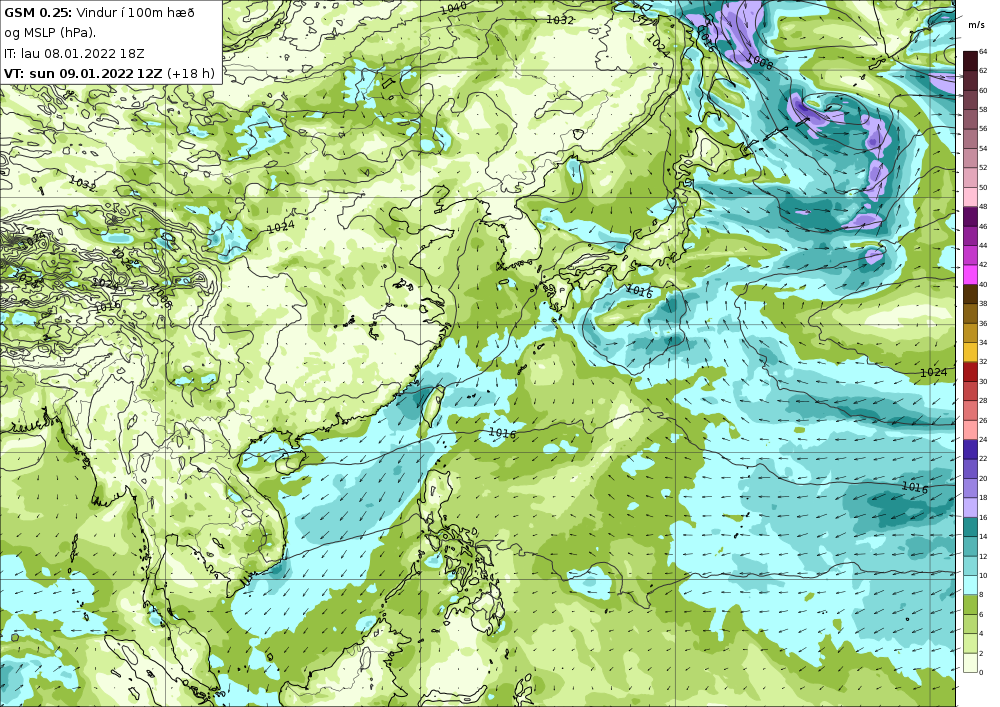Select the 24–26 m/s light pink legend band
Image resolution: width=1000 pixels, height=707 pixels.
970,430
